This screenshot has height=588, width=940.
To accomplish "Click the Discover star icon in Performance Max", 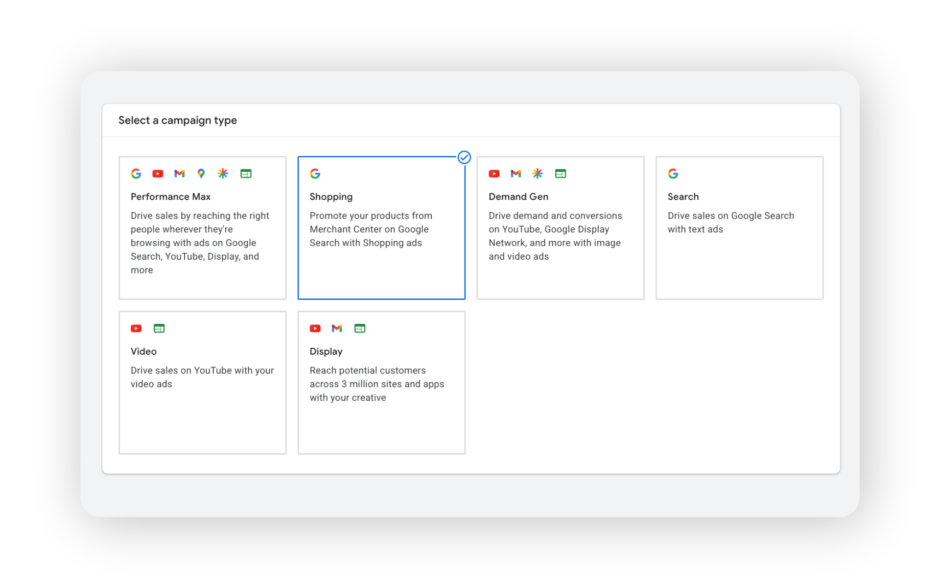I will [223, 174].
